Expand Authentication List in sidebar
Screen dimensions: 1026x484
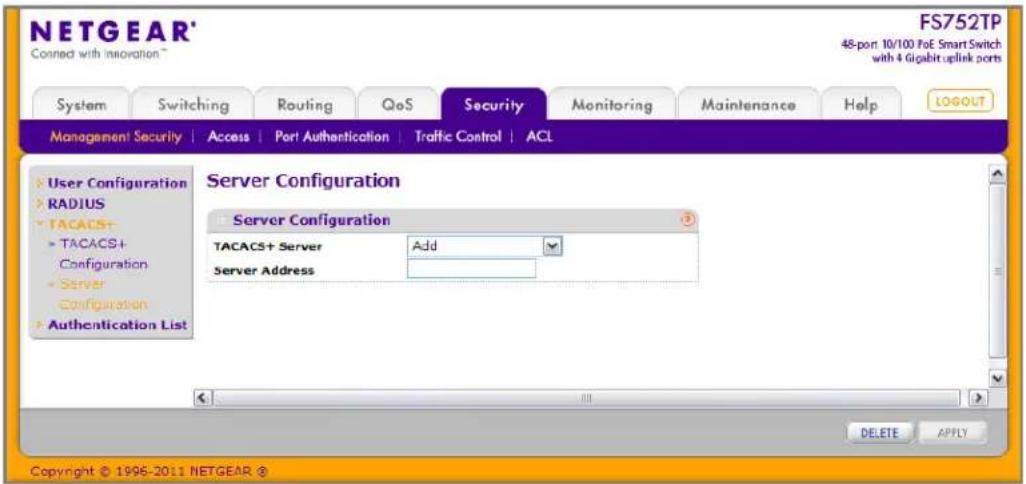[116, 324]
